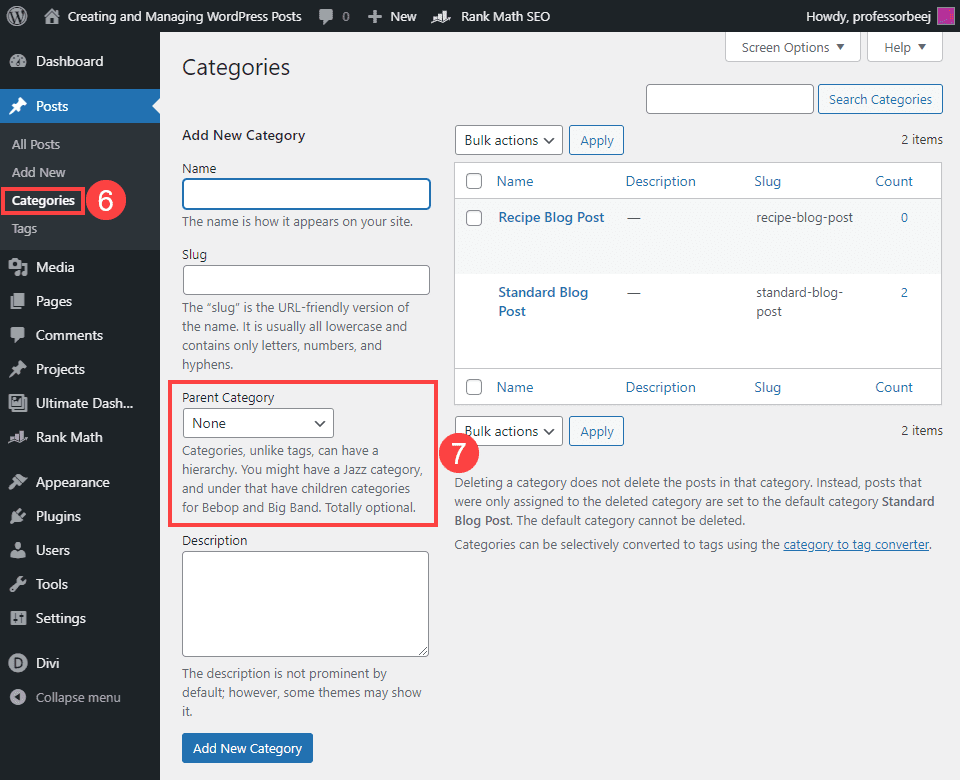960x780 pixels.
Task: Open Media from the sidebar icon
Action: tap(18, 267)
